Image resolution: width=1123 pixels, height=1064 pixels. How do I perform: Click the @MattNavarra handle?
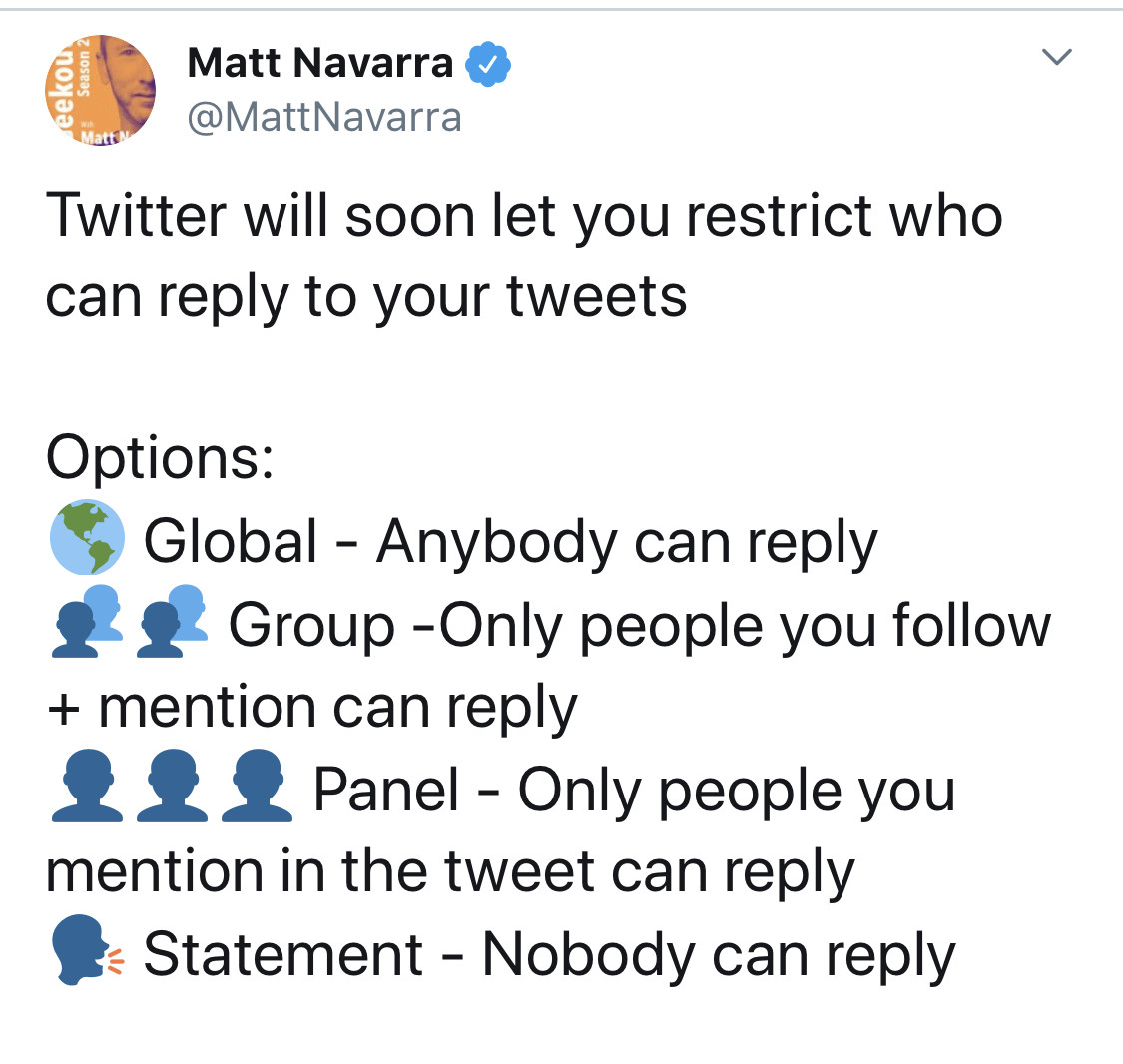point(324,118)
